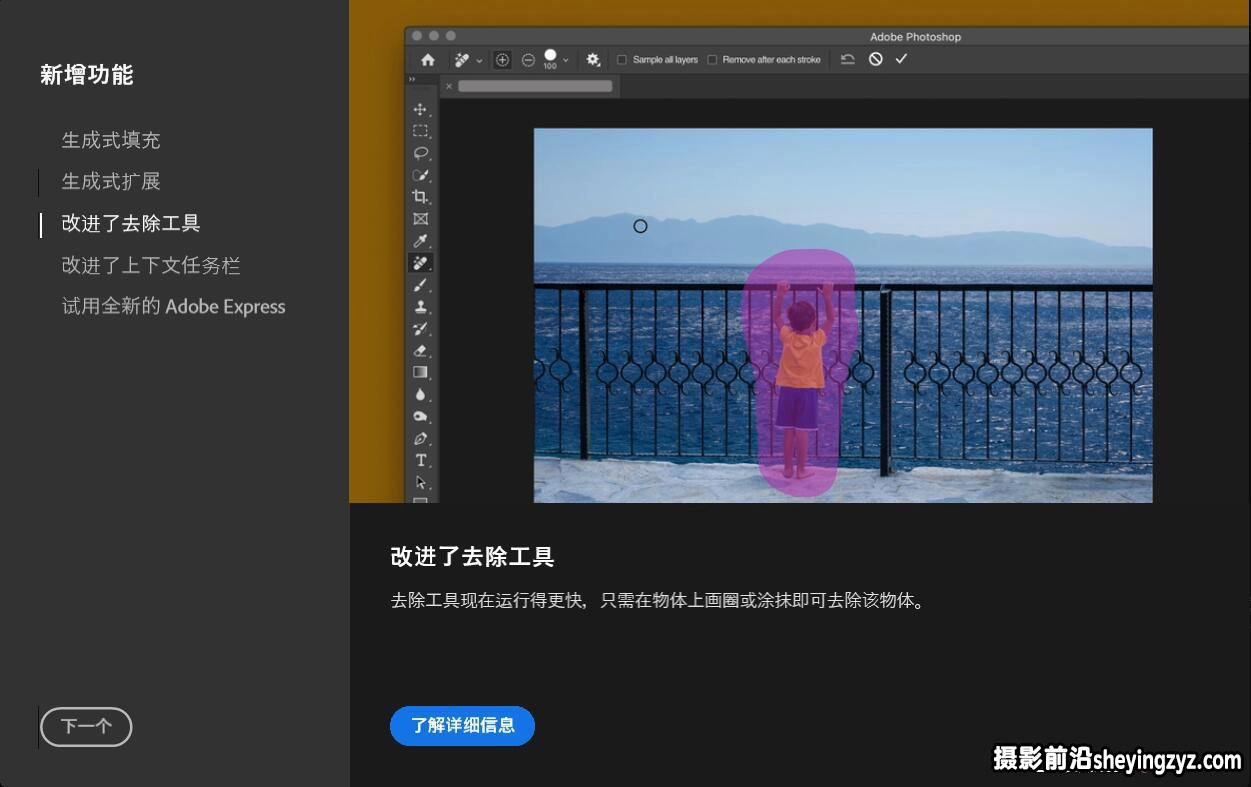Select the Pen tool

pyautogui.click(x=420, y=438)
